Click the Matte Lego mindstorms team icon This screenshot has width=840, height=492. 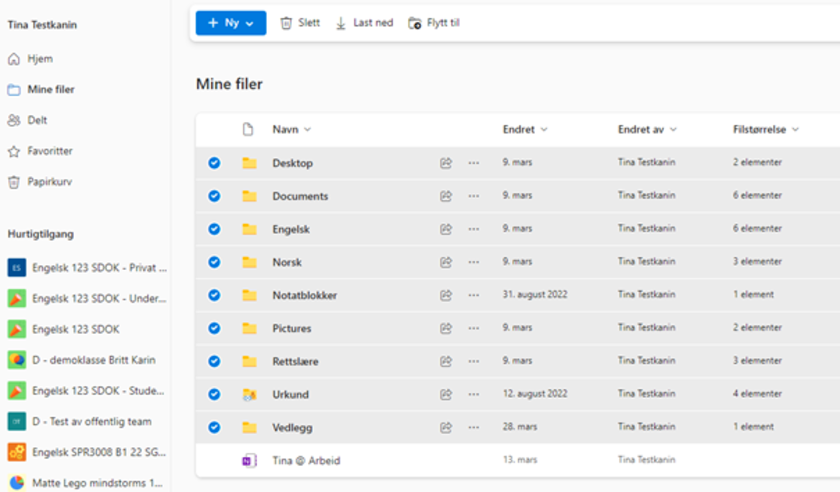pos(17,483)
